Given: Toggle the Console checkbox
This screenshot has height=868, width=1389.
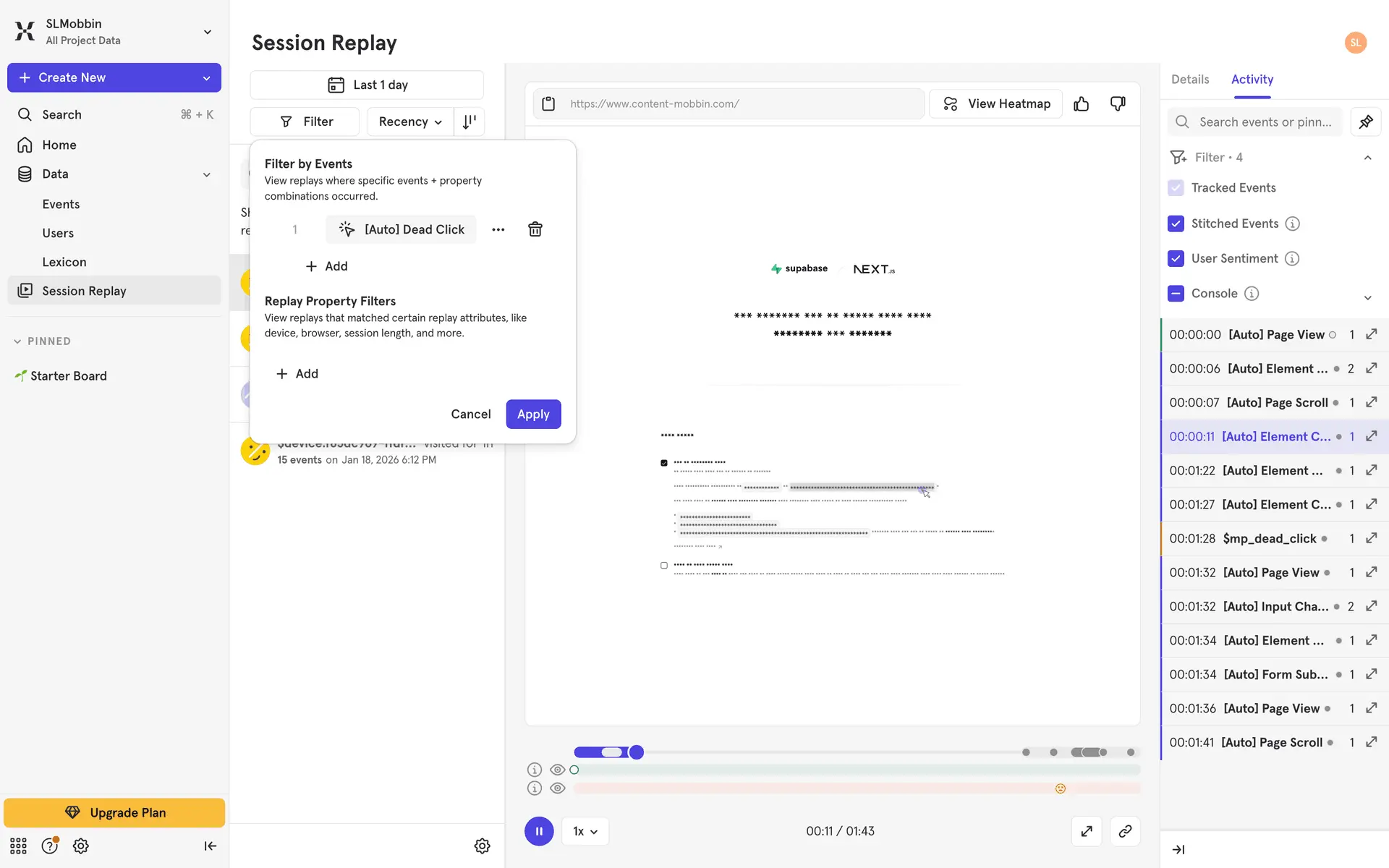Looking at the screenshot, I should (1176, 293).
